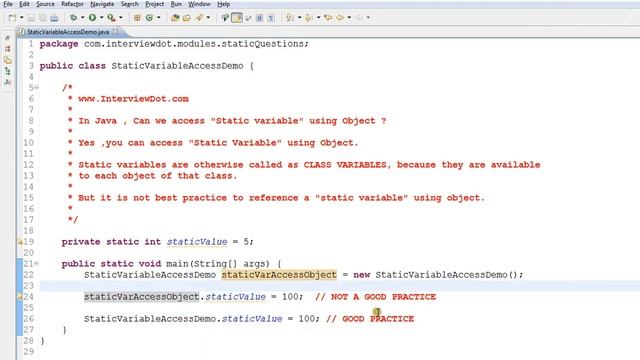Create a new Java package via toolbar
The height and width of the screenshot is (360, 640).
pyautogui.click(x=137, y=18)
